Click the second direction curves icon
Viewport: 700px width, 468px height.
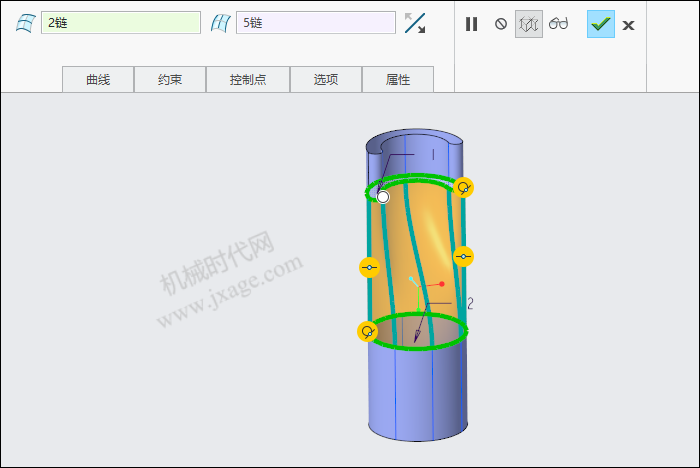(221, 23)
